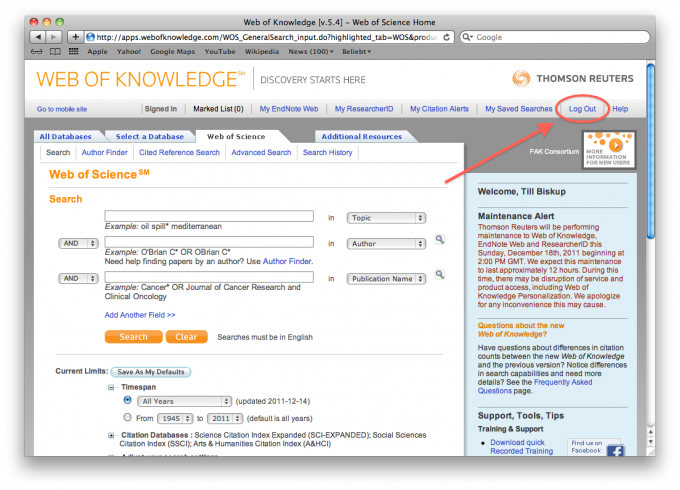The width and height of the screenshot is (680, 490).
Task: Click the page reload icon in address bar
Action: 446,37
